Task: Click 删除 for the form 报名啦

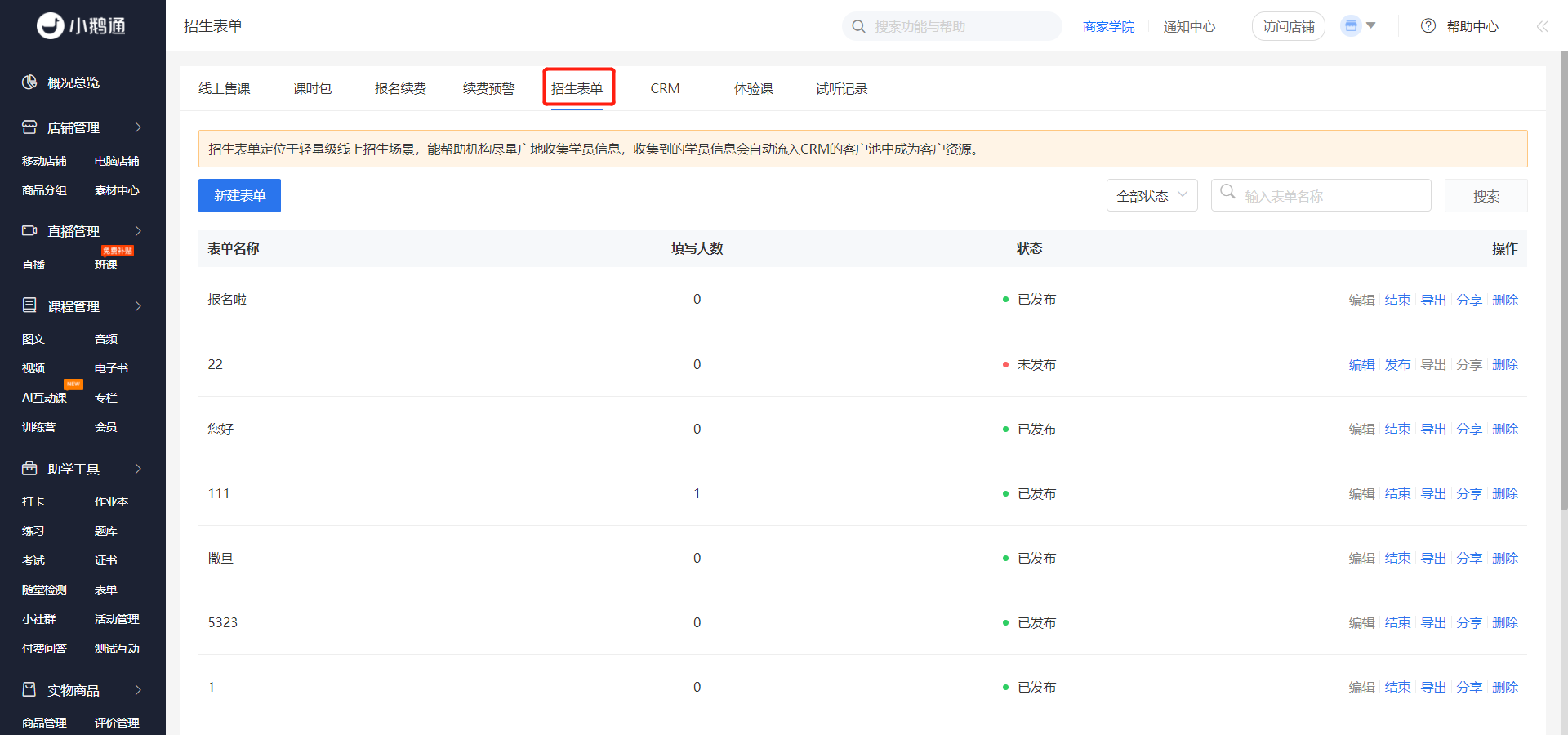Action: coord(1505,300)
